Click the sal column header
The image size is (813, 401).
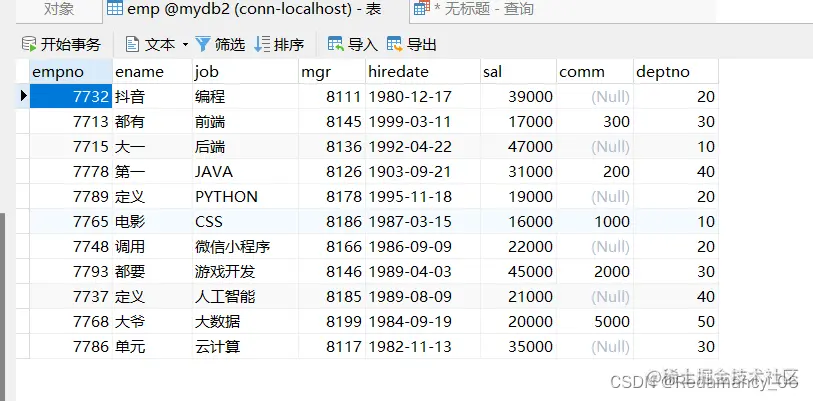click(519, 72)
